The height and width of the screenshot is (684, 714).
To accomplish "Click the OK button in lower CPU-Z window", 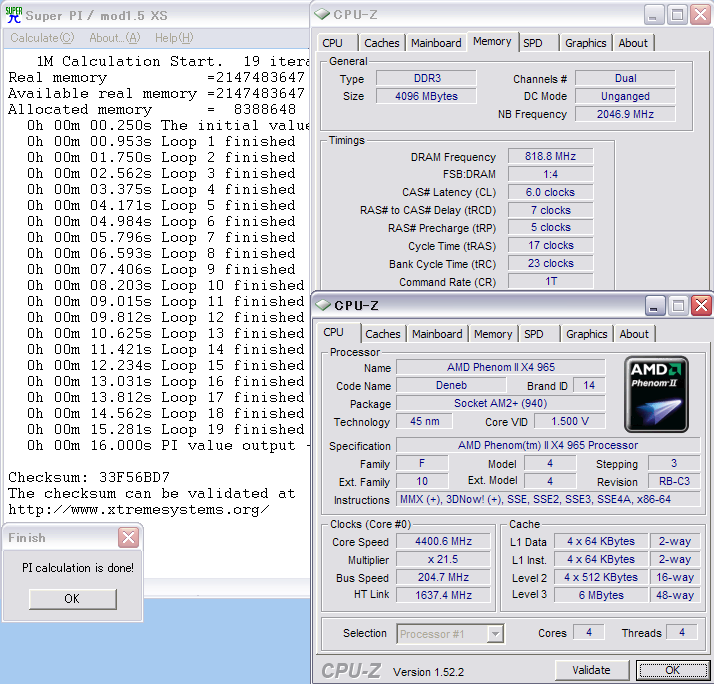I will click(x=673, y=670).
